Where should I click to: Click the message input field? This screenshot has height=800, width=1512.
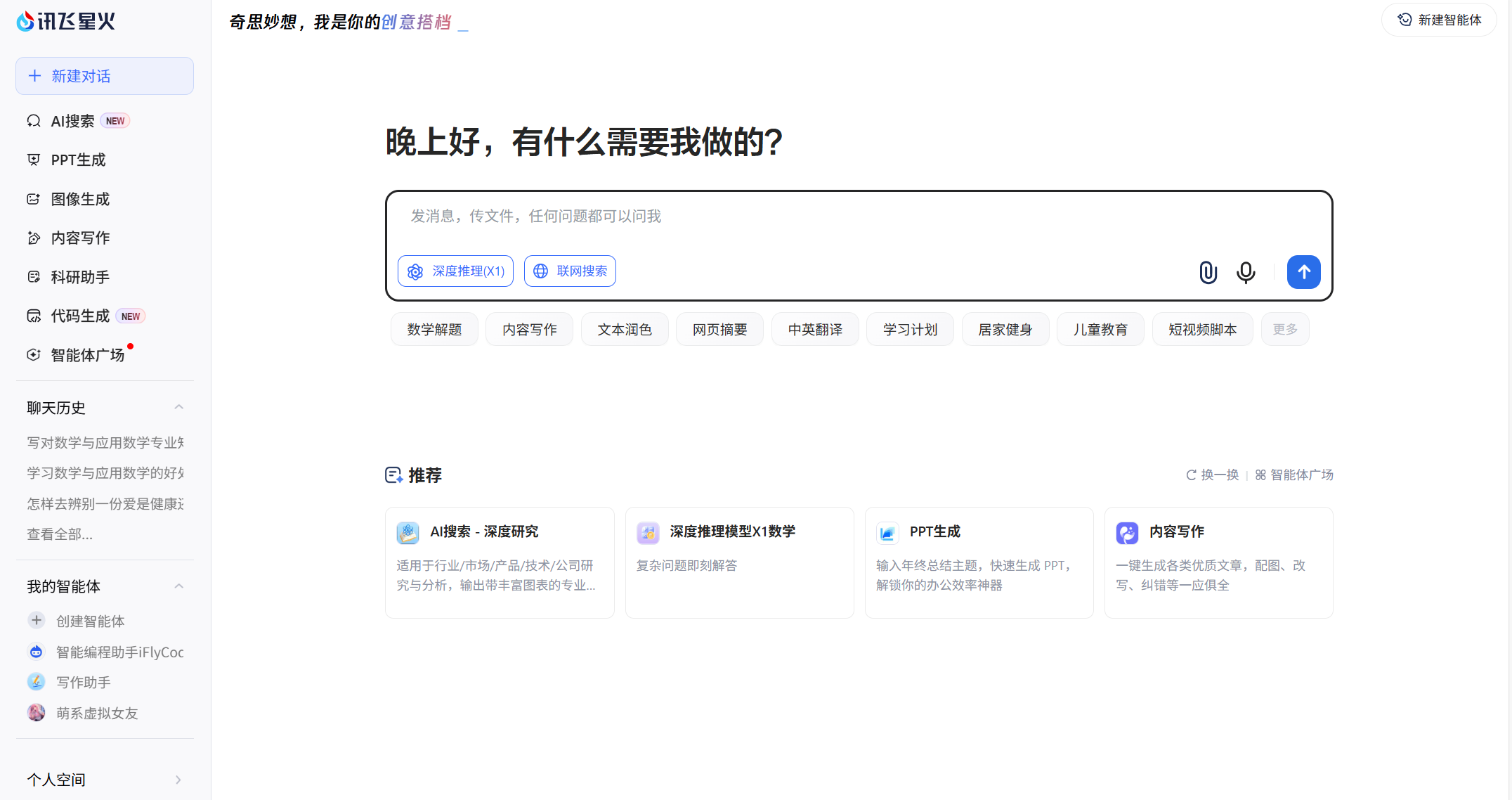coord(773,216)
